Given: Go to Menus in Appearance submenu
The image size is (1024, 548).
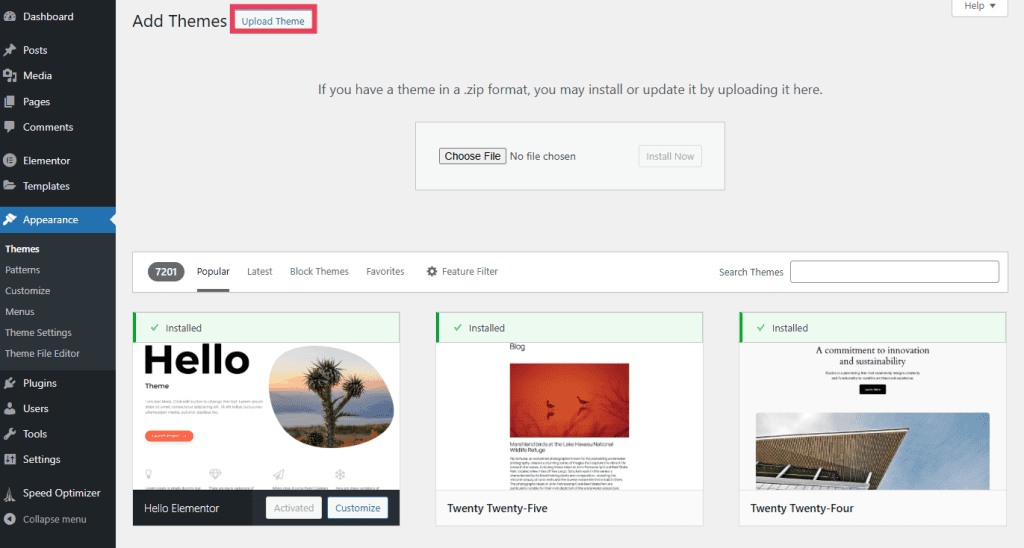Looking at the screenshot, I should coord(20,312).
